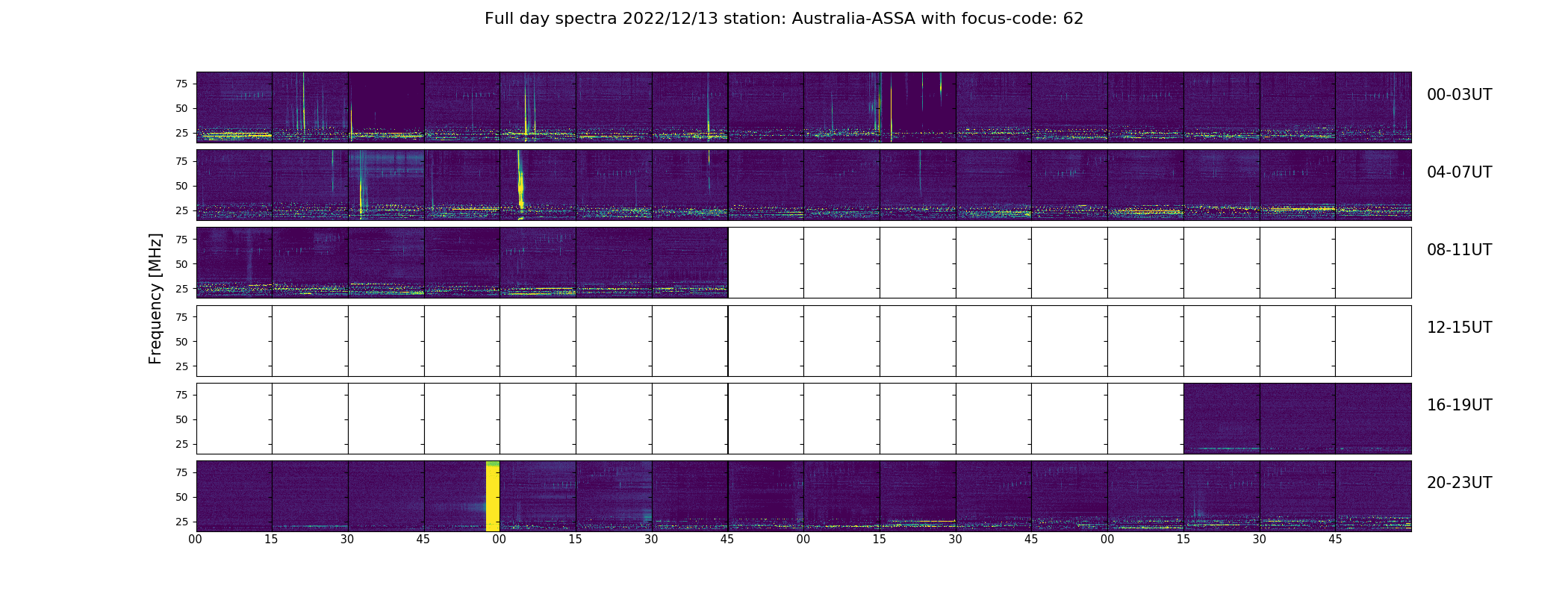The width and height of the screenshot is (1568, 597).
Task: Click the 16-19UT row label
Action: pyautogui.click(x=1459, y=405)
